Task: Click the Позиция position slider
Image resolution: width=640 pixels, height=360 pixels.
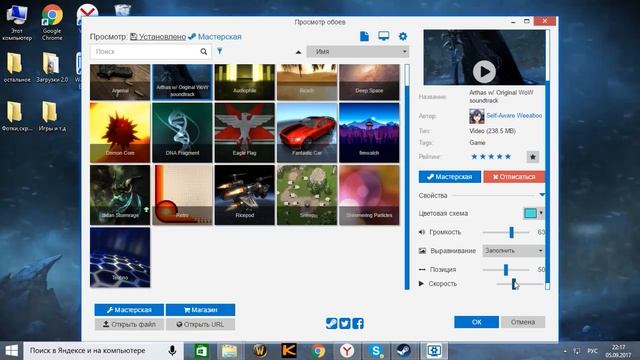Action: click(x=506, y=270)
